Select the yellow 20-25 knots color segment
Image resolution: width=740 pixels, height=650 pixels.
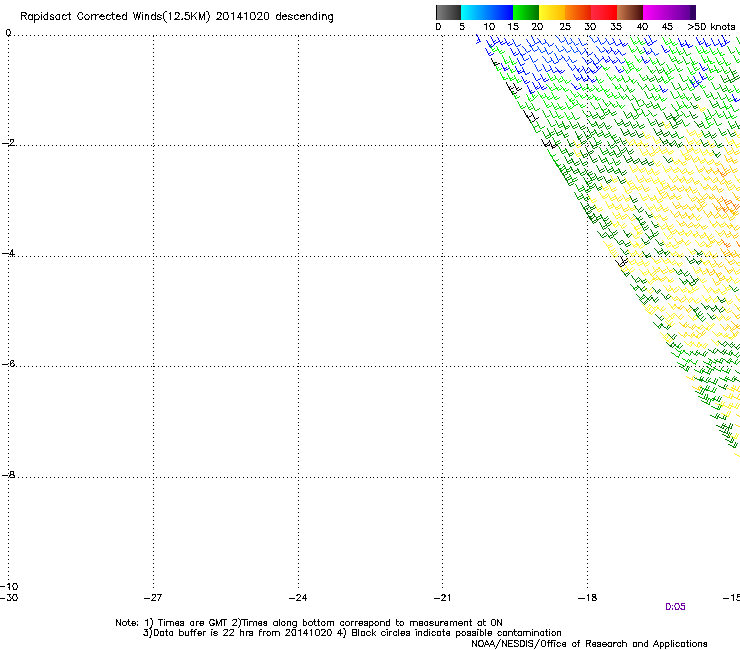click(552, 12)
